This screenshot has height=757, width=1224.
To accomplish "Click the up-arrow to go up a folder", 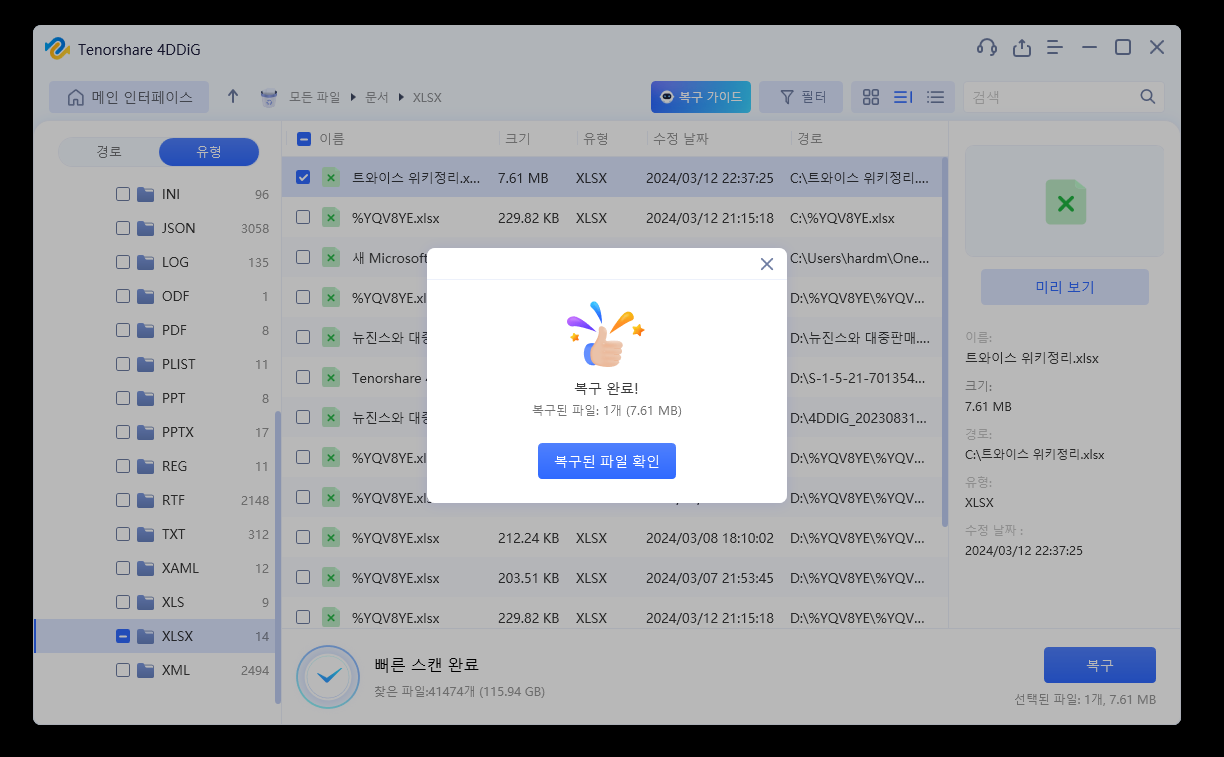I will pos(233,97).
